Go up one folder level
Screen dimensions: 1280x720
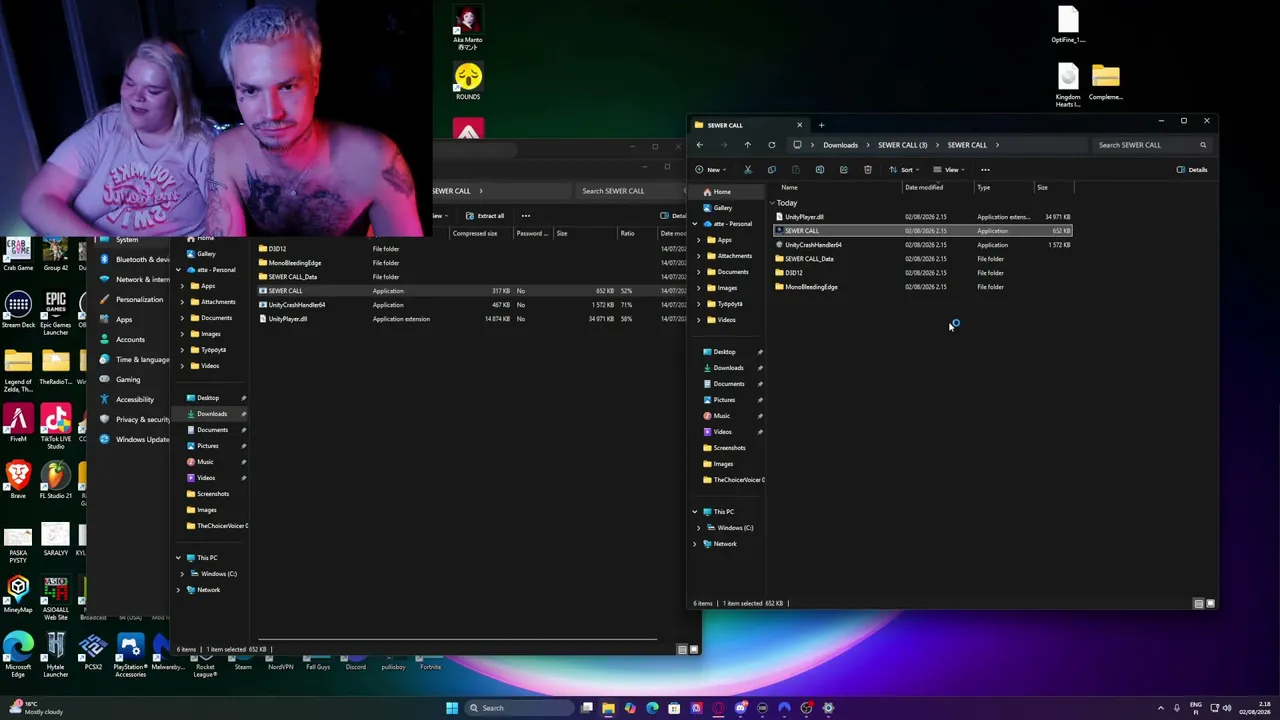pyautogui.click(x=747, y=145)
